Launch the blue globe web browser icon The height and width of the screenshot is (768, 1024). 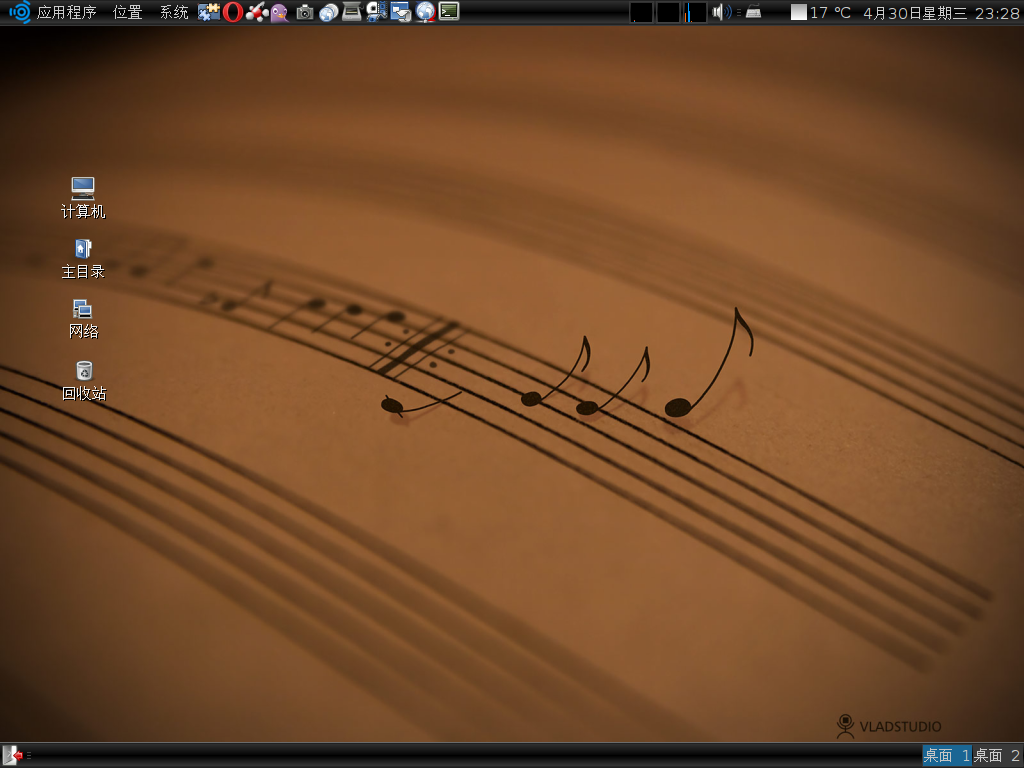425,12
